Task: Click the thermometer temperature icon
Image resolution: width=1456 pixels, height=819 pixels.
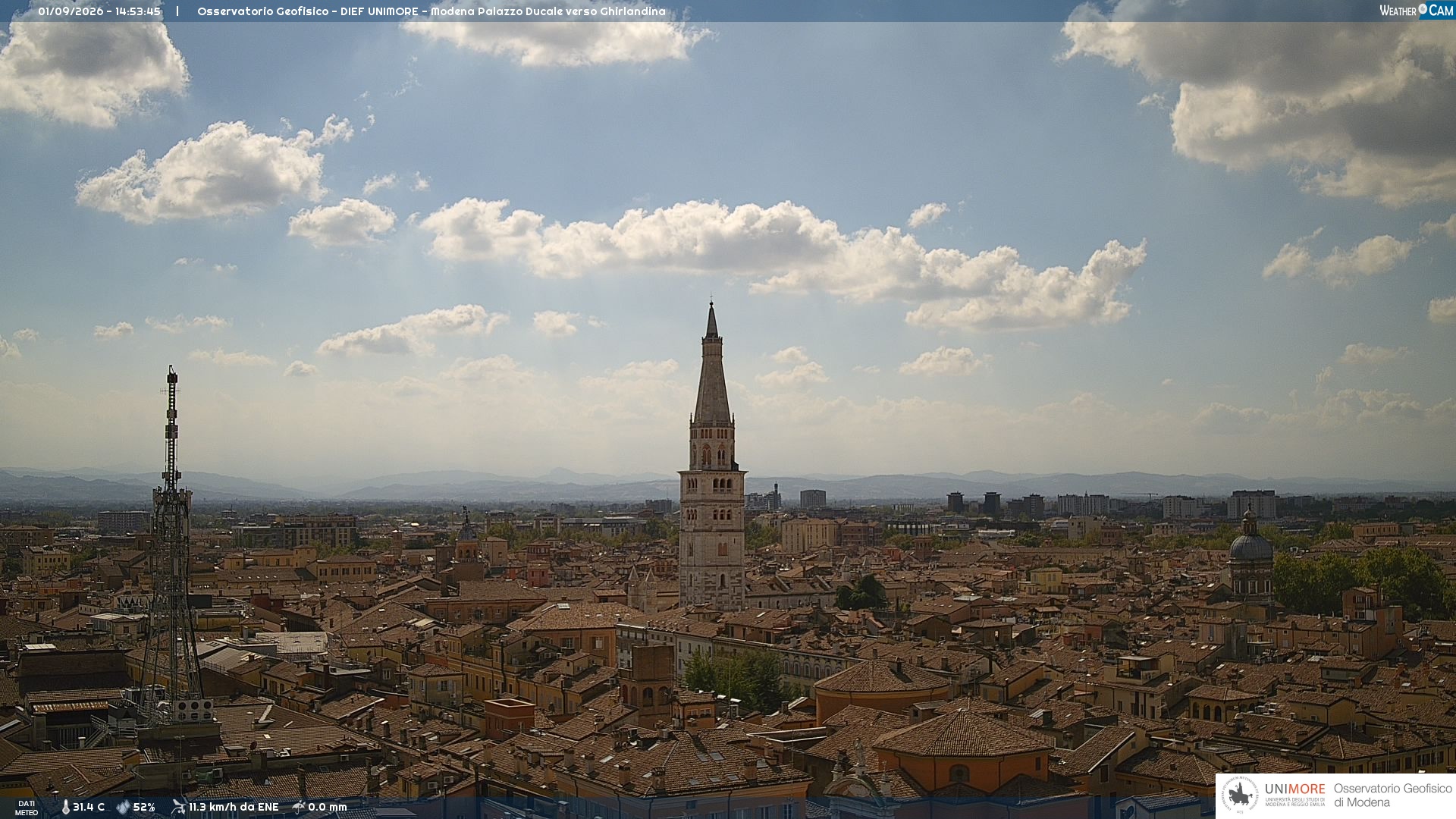Action: [x=65, y=807]
